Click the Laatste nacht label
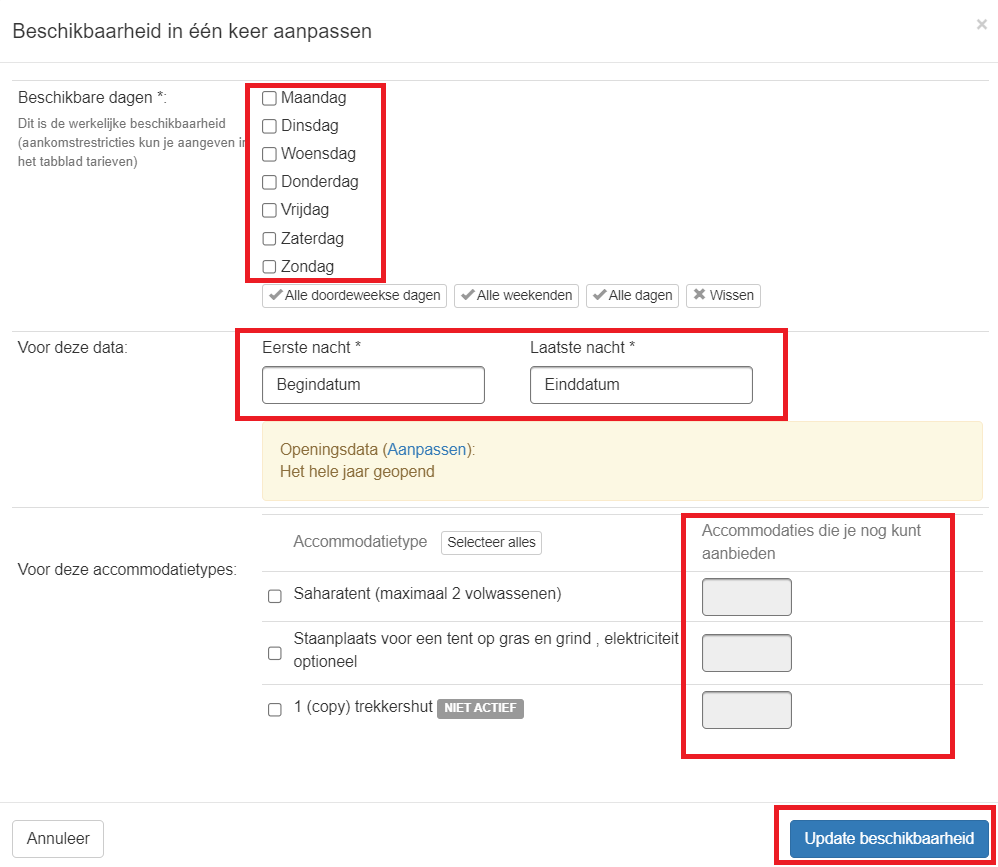The height and width of the screenshot is (867, 998). click(582, 348)
